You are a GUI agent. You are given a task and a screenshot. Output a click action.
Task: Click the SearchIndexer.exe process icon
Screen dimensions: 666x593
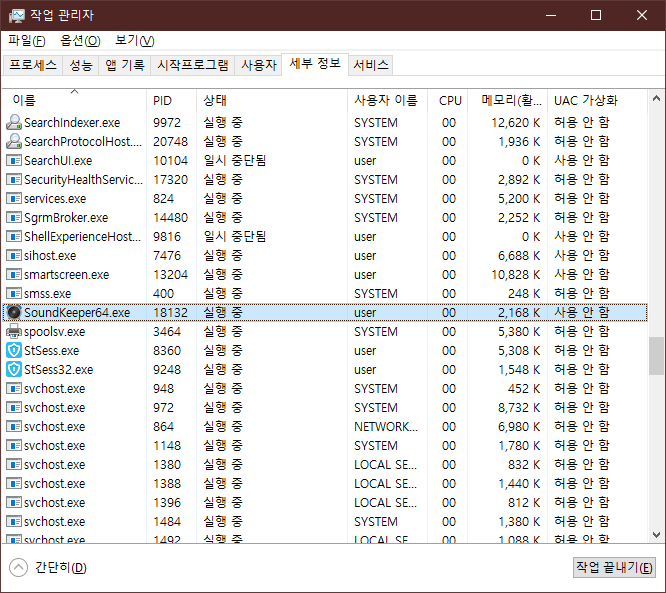[x=14, y=122]
